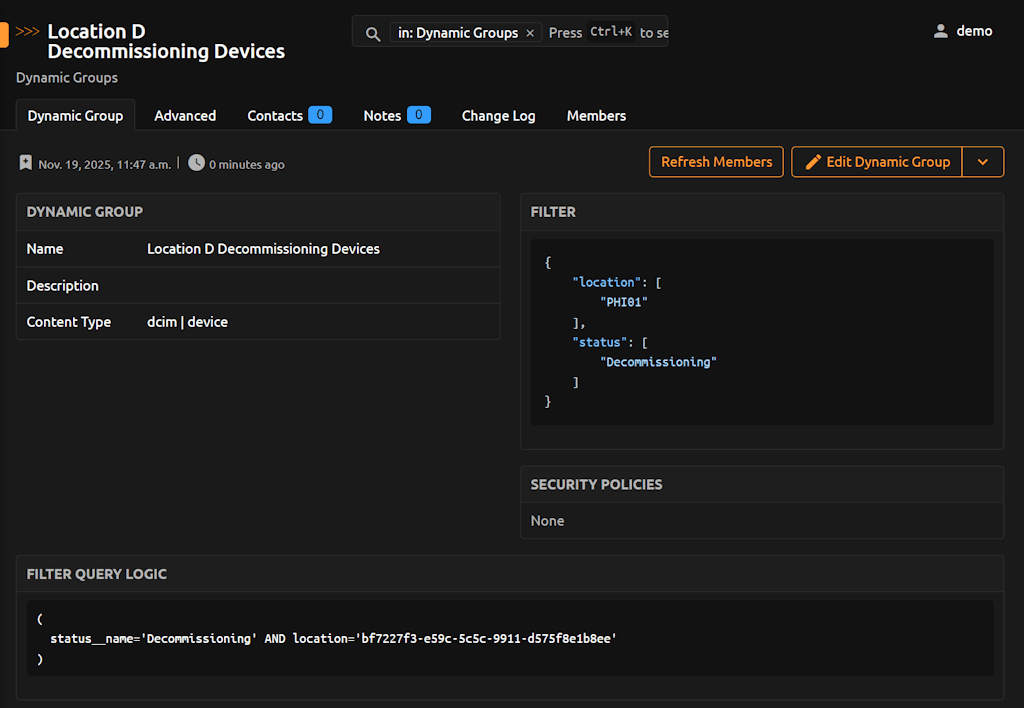Screen dimensions: 1024x708
Task: Select the Dynamic Group tab
Action: tap(75, 116)
